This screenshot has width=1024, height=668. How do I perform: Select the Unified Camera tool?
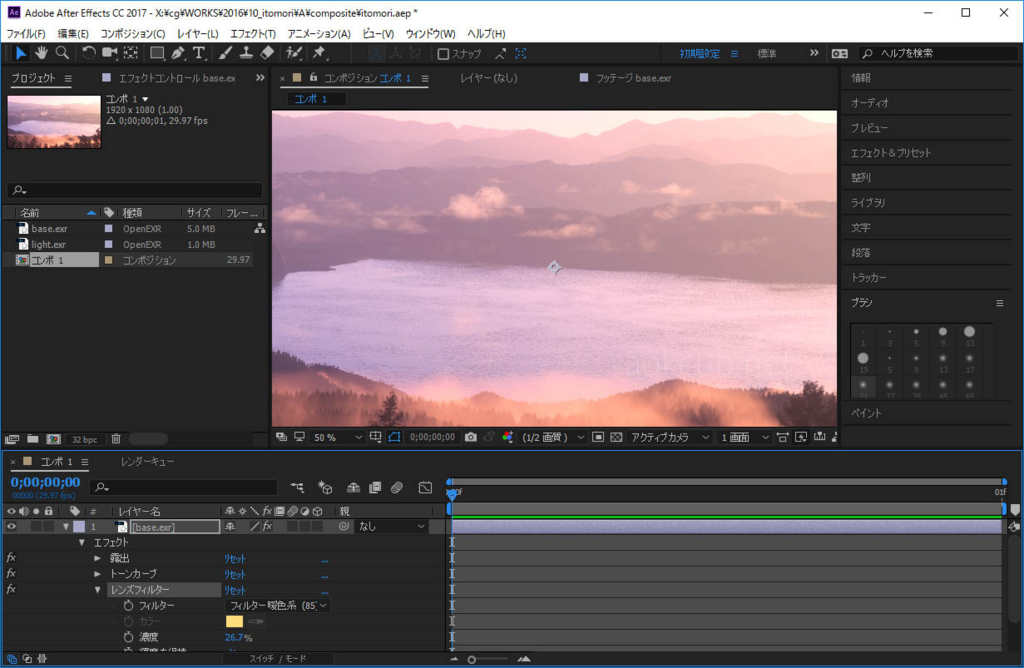click(109, 53)
